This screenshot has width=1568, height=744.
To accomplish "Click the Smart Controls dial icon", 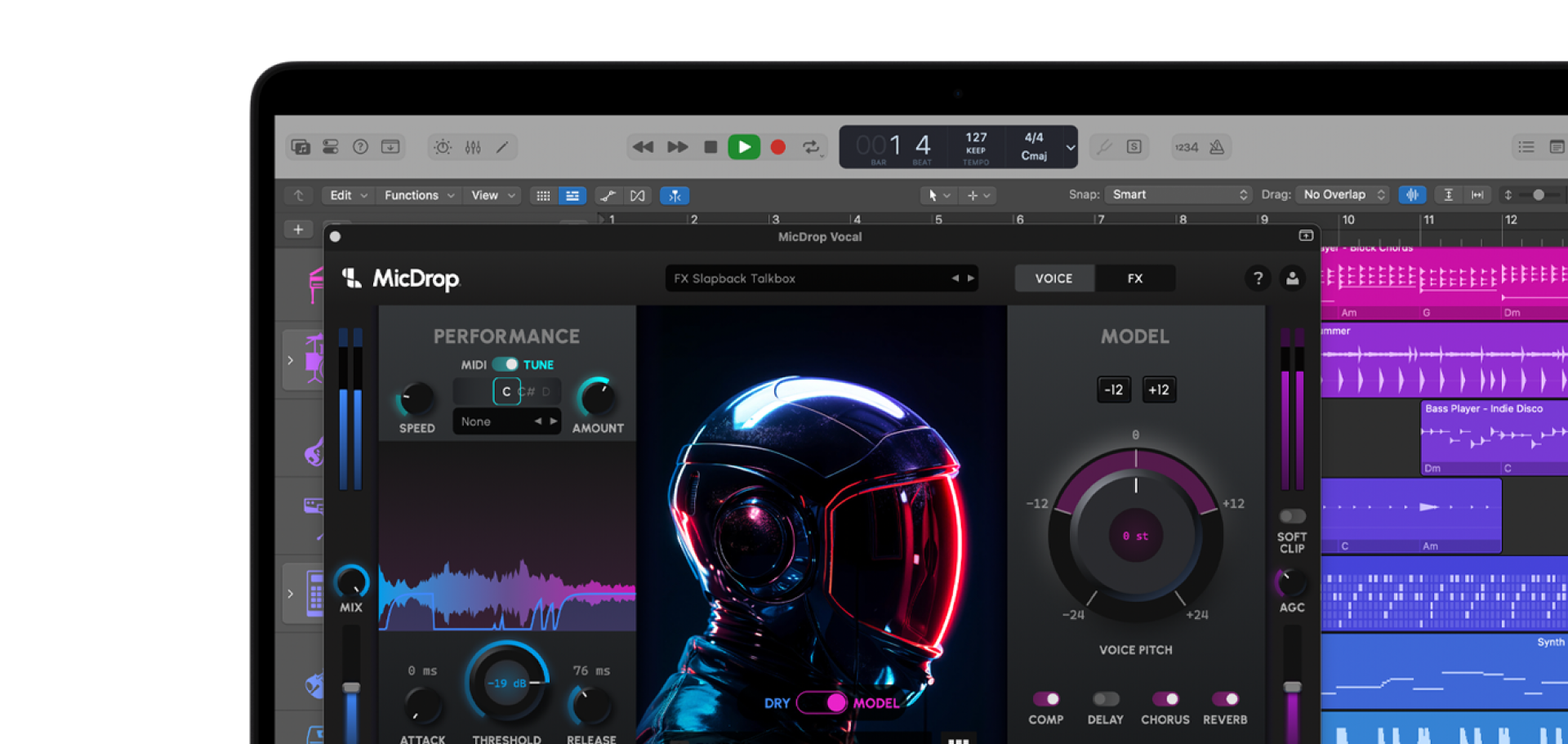I will (x=443, y=147).
